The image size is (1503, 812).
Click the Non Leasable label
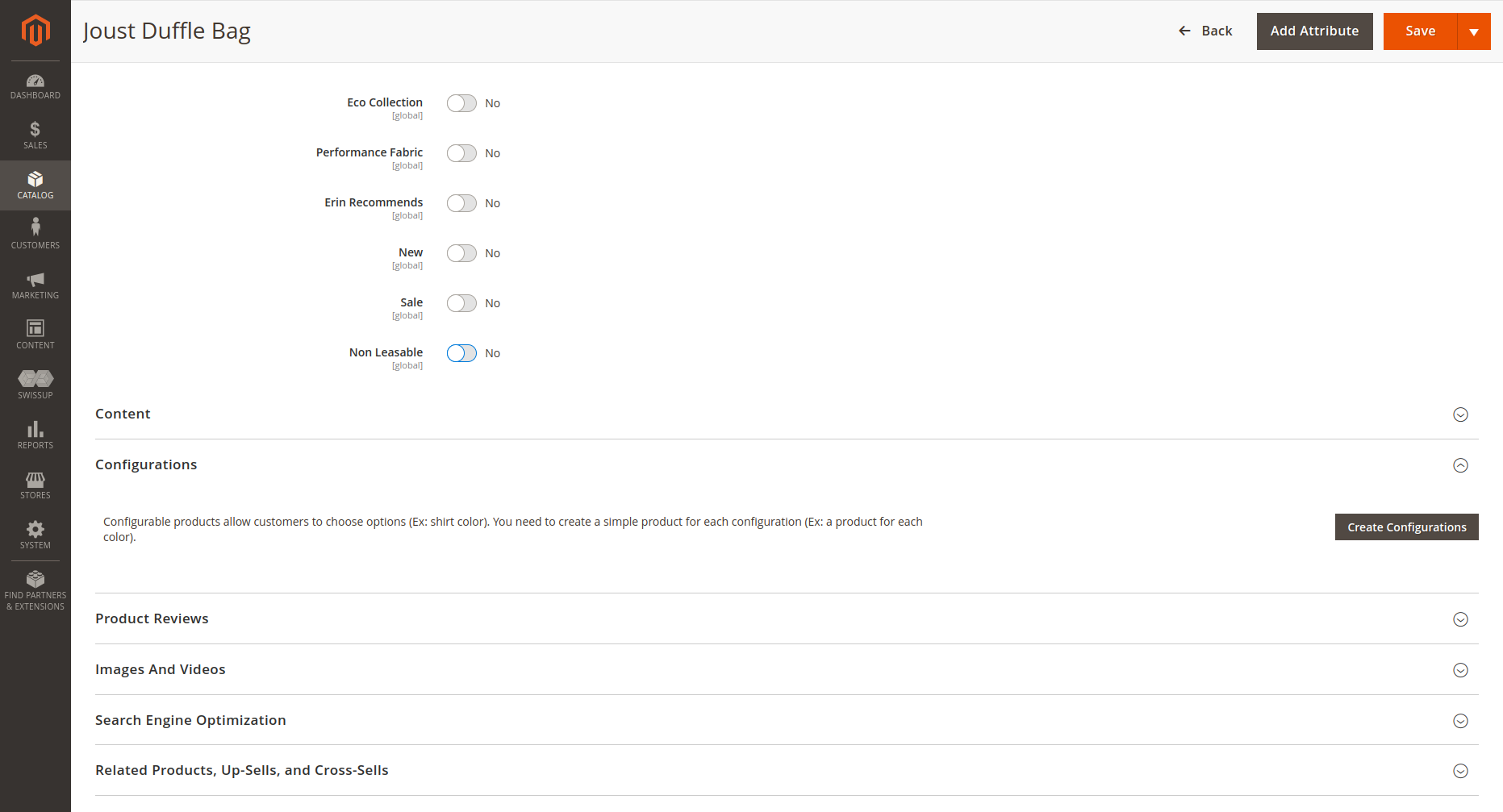click(x=386, y=352)
